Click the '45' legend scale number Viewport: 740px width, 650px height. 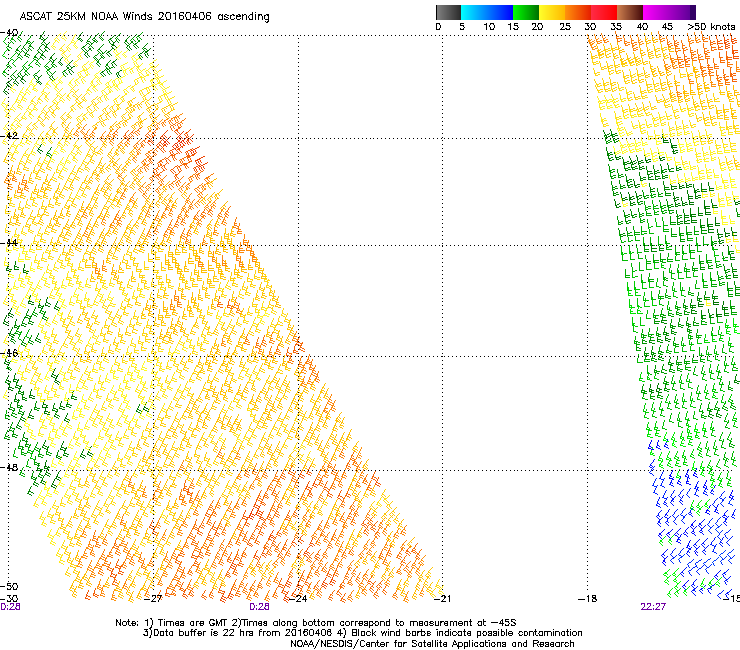pyautogui.click(x=667, y=27)
